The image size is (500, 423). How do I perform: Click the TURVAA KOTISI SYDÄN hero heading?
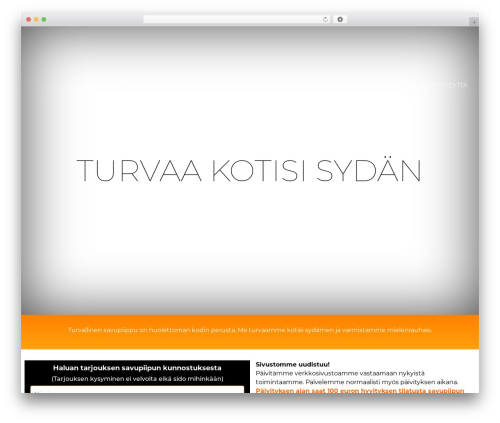tap(249, 171)
